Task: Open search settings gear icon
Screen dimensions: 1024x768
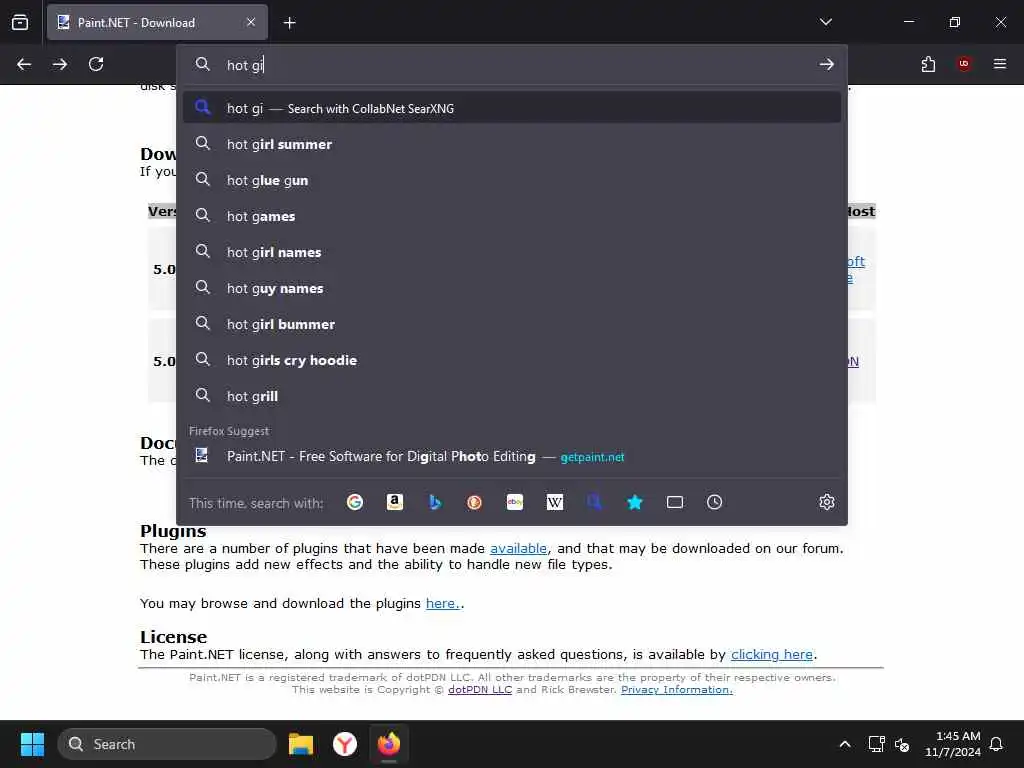Action: (827, 502)
